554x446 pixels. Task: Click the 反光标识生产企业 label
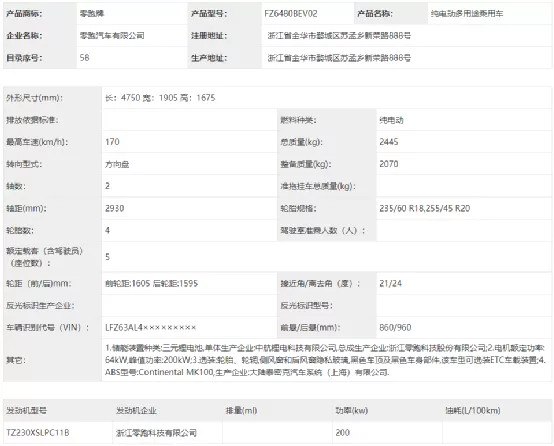[x=40, y=306]
